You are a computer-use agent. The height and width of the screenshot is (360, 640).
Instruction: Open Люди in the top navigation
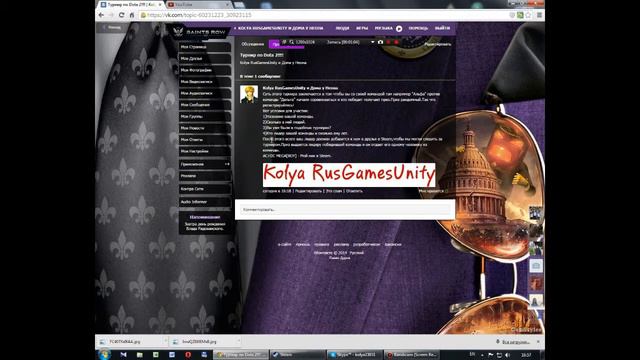[342, 28]
